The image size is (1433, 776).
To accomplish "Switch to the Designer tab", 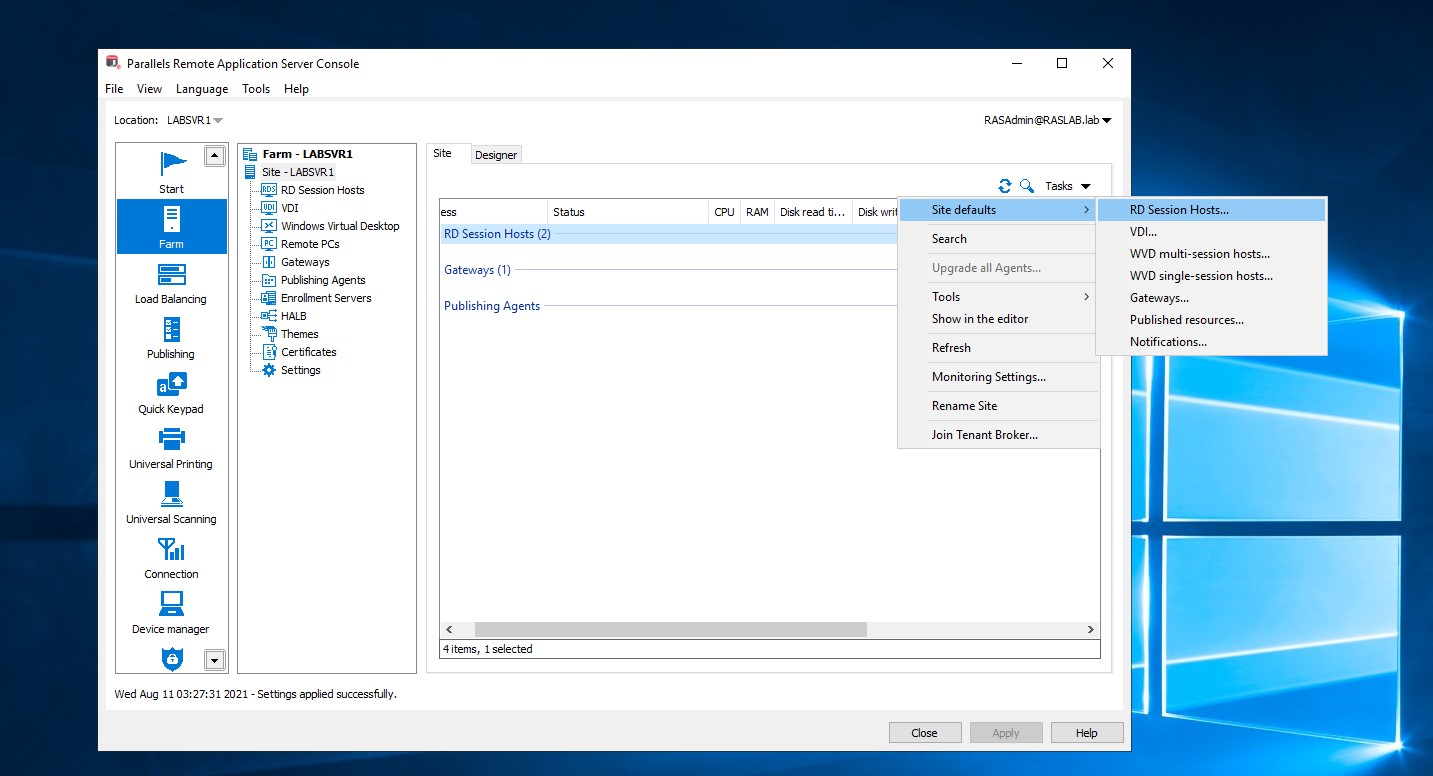I will point(496,155).
